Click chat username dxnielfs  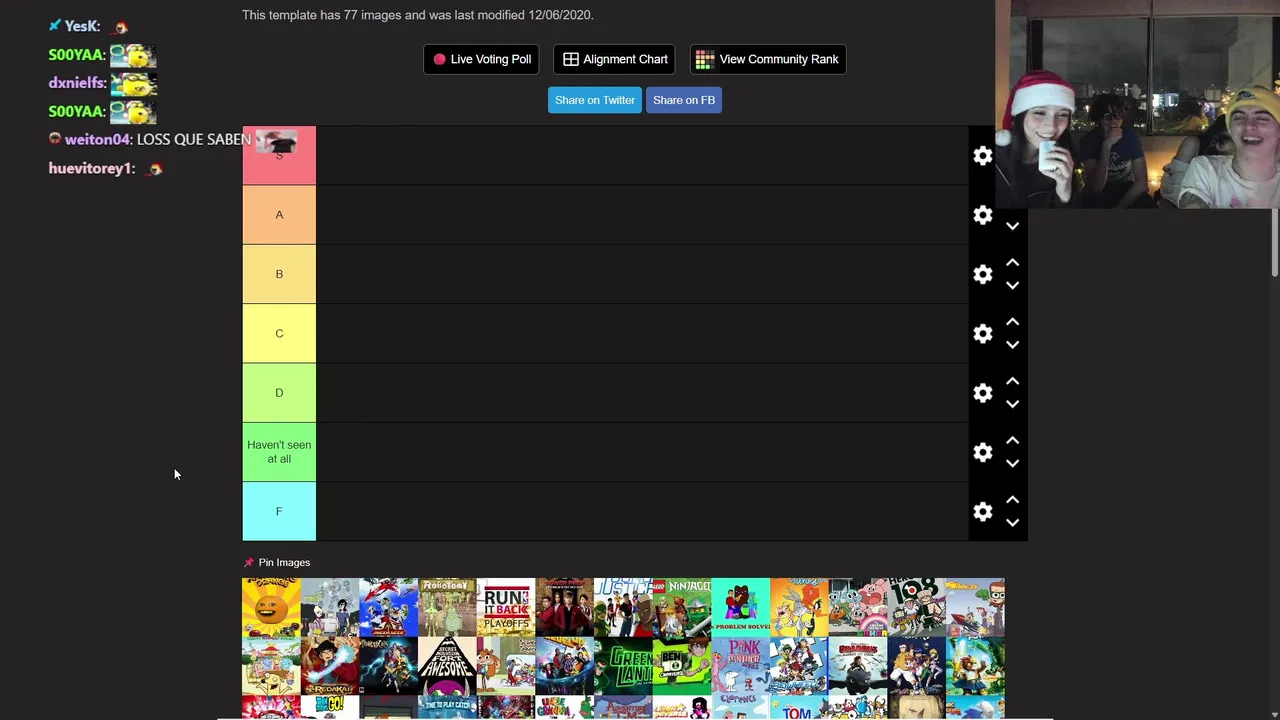76,83
